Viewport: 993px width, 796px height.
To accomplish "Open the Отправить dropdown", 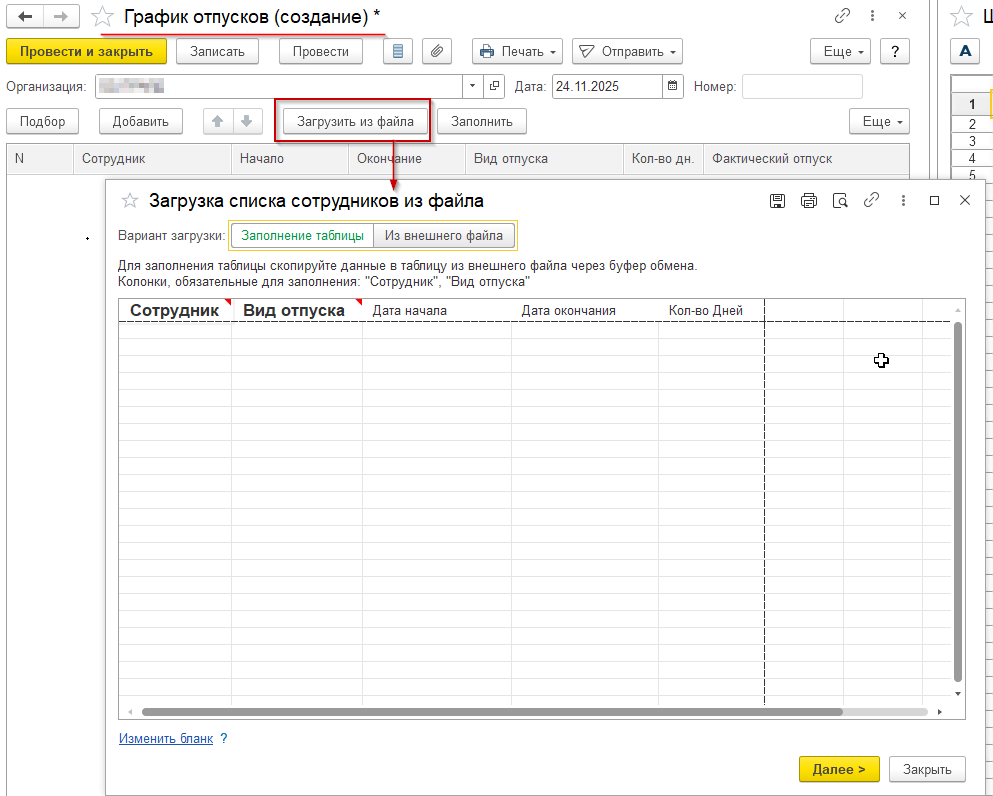I will (x=627, y=51).
